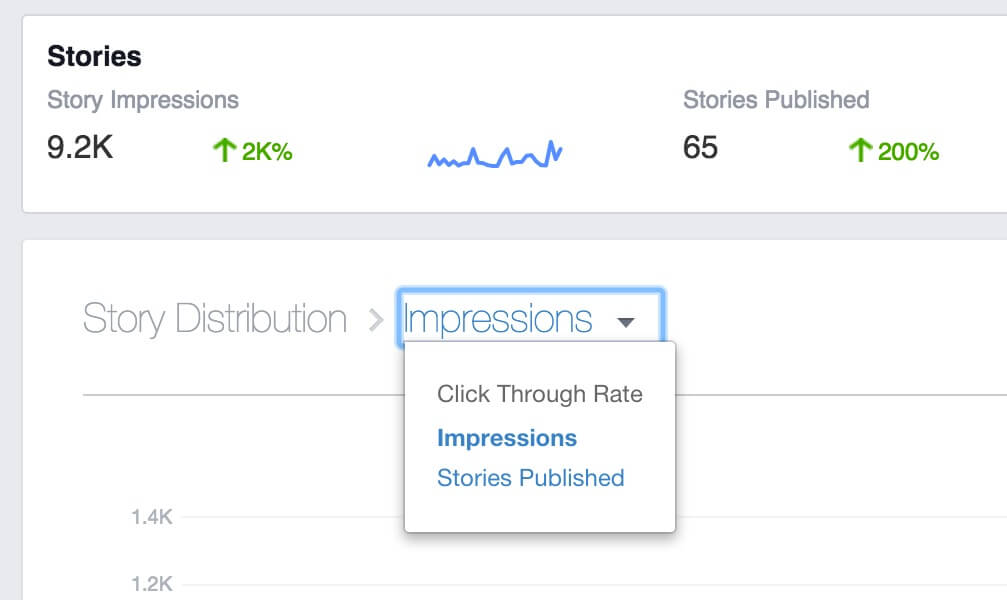
Task: Click the divider line below Story Distribution
Action: pyautogui.click(x=240, y=395)
